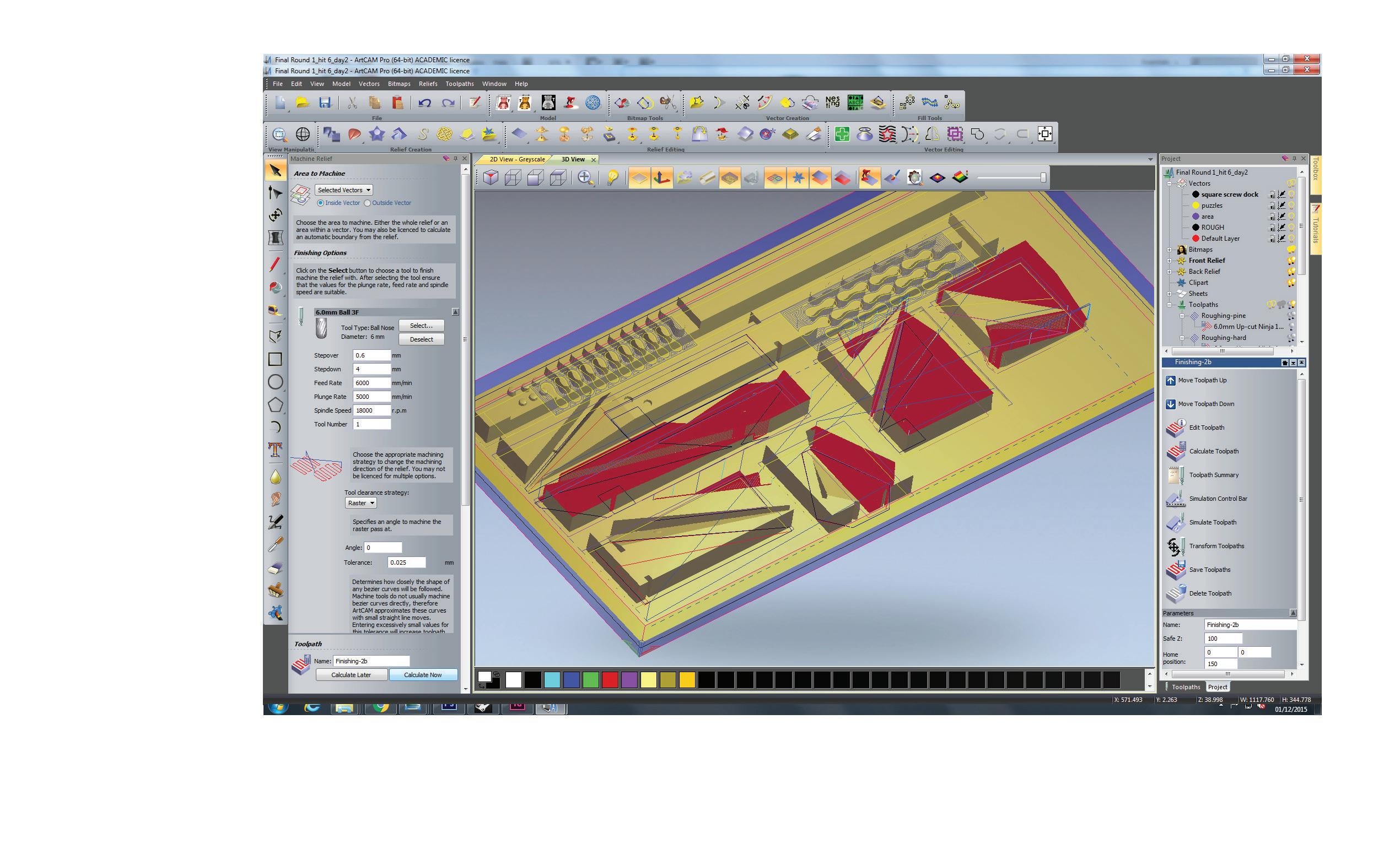Click the Deselect tool button
Viewport: 1400px width, 860px height.
(x=421, y=339)
